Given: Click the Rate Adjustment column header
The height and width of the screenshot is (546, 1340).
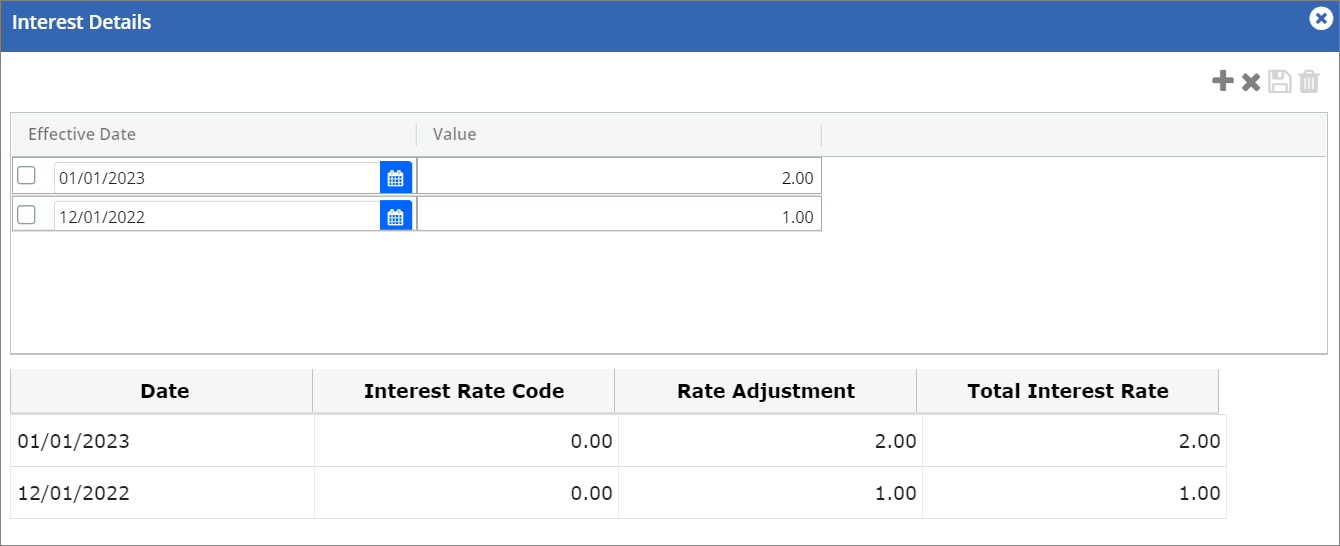Looking at the screenshot, I should 766,391.
